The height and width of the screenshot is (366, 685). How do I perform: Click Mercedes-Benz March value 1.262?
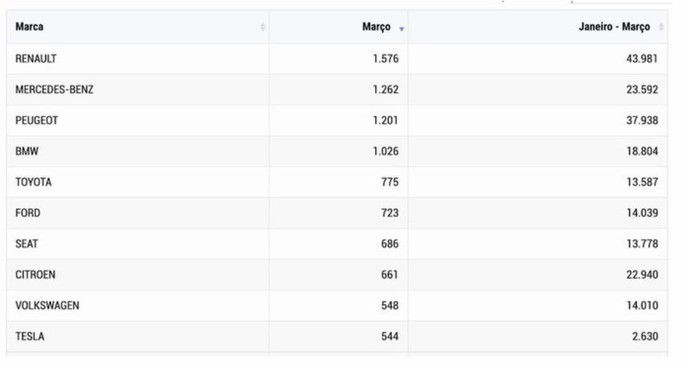point(385,90)
